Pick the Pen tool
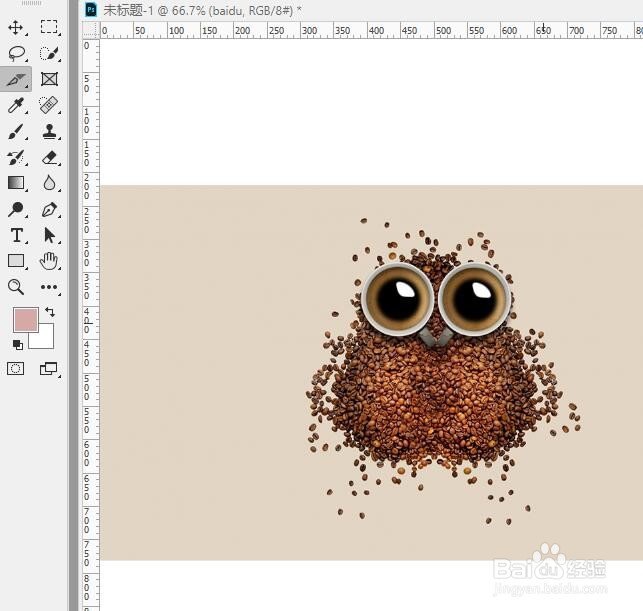 click(x=49, y=209)
